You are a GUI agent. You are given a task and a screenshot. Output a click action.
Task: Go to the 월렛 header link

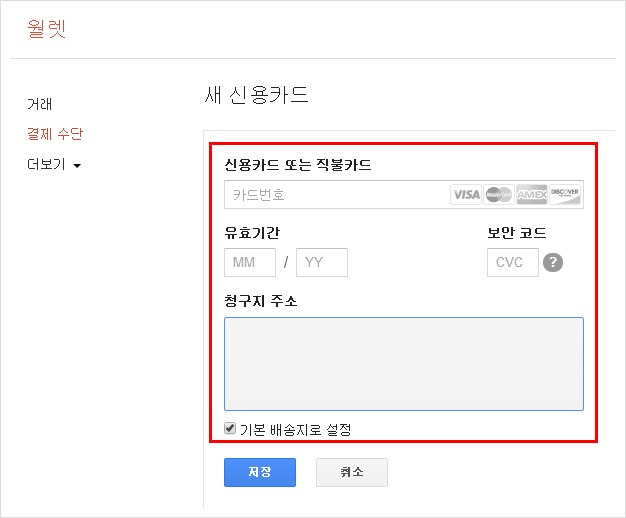[46, 29]
